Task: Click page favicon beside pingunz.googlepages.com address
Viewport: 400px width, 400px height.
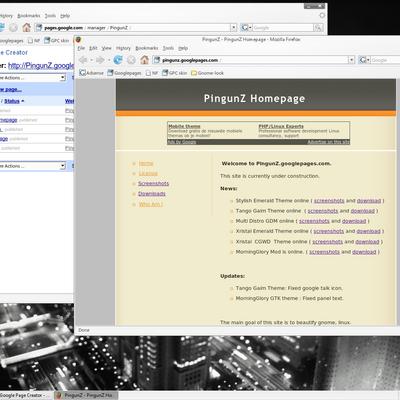Action: 157,60
